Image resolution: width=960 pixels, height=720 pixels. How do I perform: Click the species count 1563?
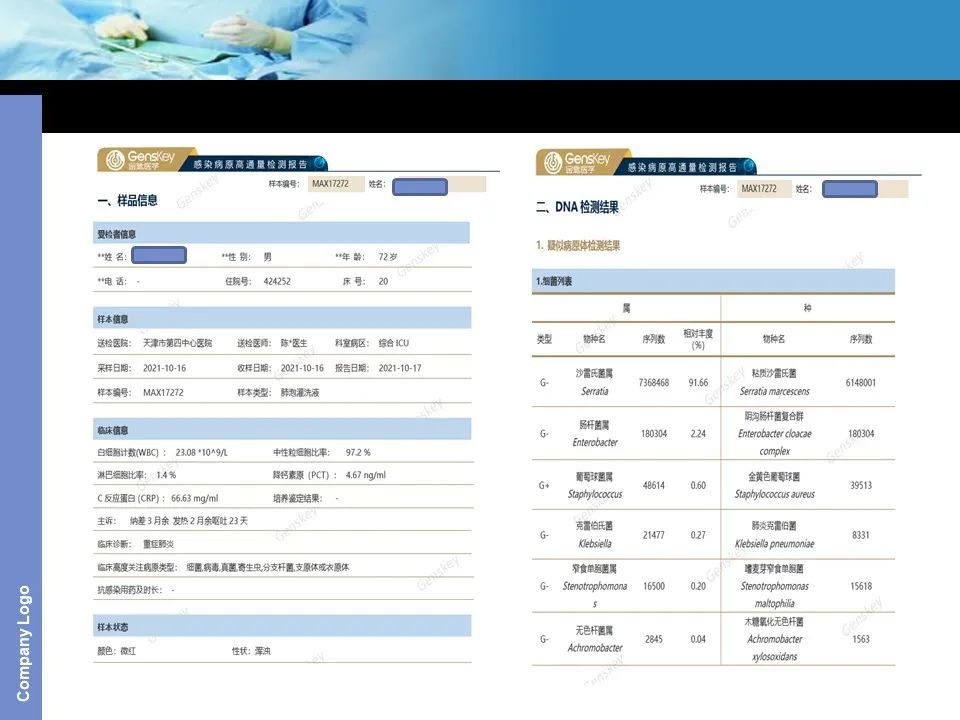coord(861,639)
